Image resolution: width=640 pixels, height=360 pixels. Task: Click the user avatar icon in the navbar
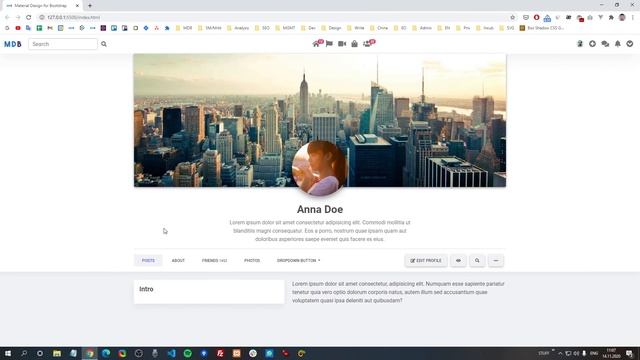tap(580, 44)
